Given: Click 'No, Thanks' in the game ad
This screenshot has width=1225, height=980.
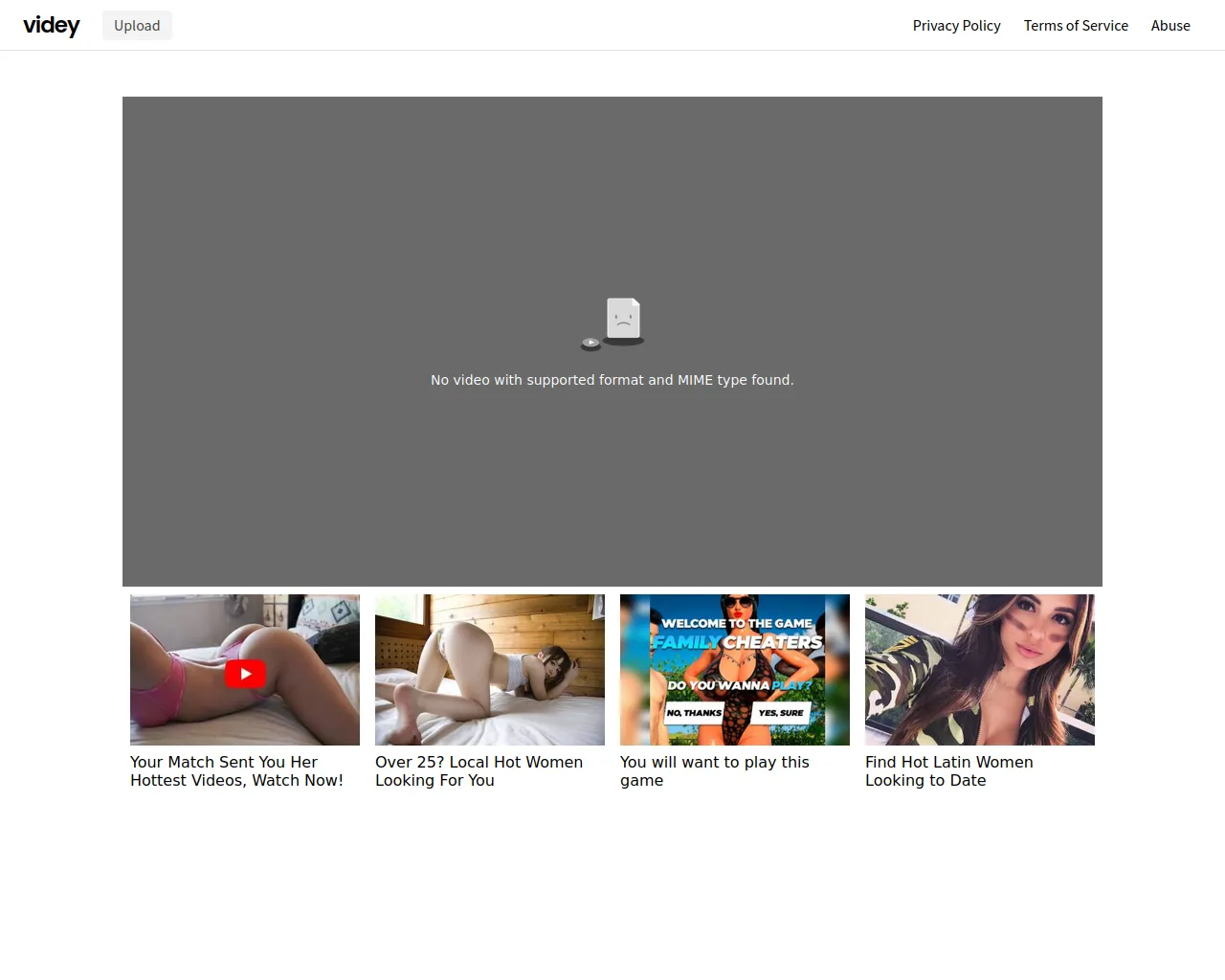Looking at the screenshot, I should [694, 713].
